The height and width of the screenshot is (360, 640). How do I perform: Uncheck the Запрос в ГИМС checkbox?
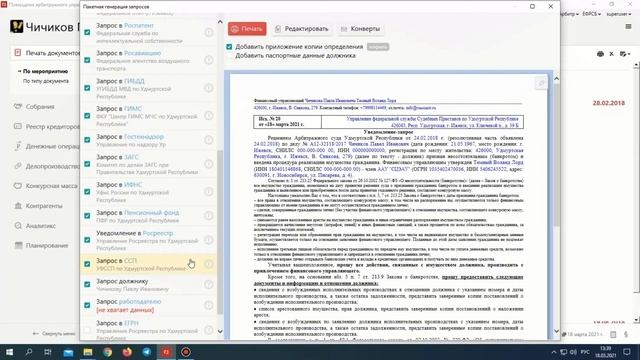(x=87, y=116)
